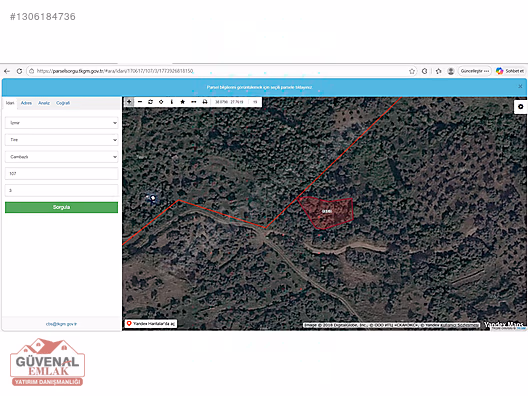The width and height of the screenshot is (528, 396).
Task: Click the refresh map tool icon
Action: (x=151, y=102)
